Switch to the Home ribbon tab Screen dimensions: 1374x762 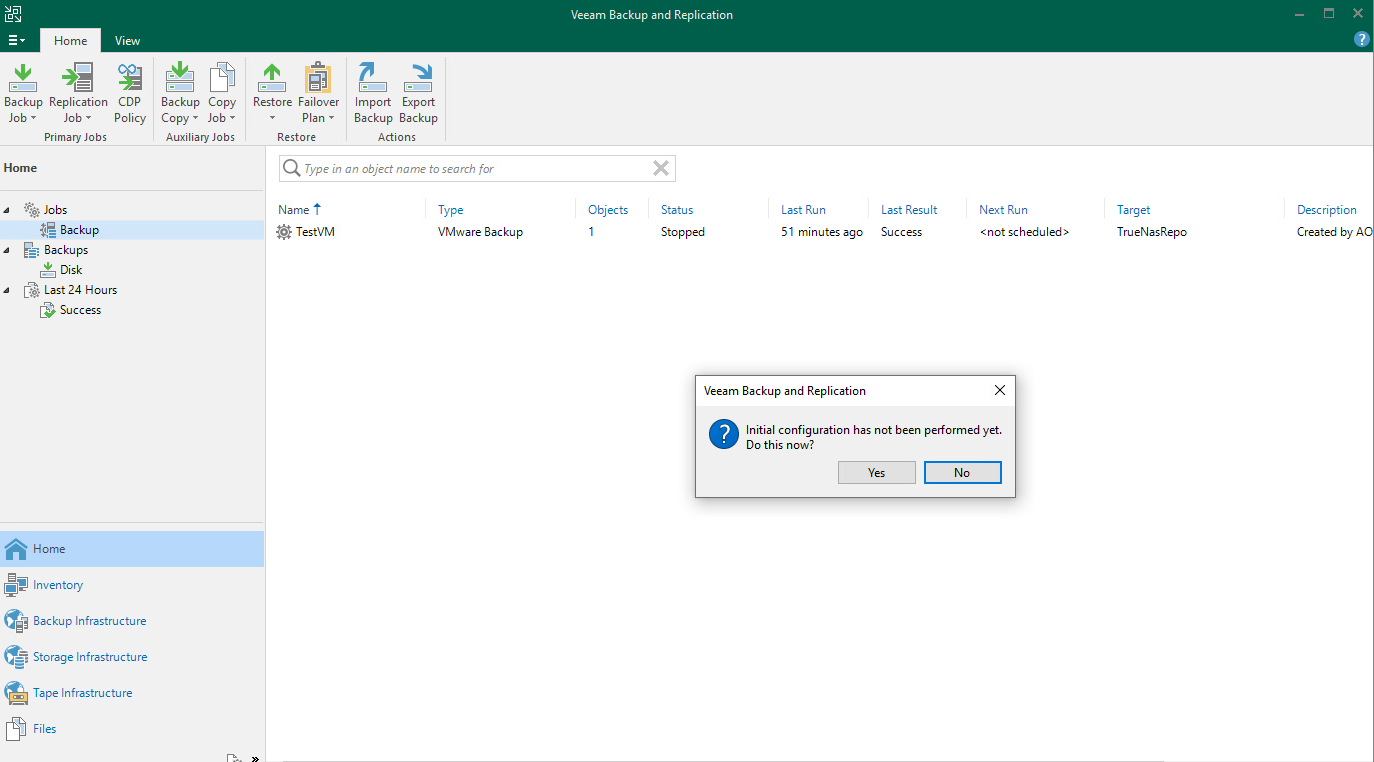70,41
